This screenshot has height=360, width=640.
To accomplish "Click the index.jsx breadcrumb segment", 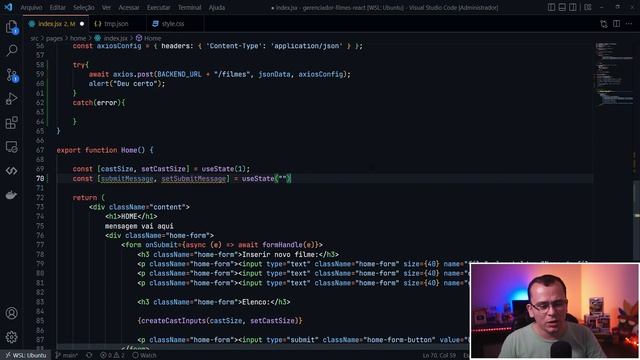I will [x=111, y=38].
